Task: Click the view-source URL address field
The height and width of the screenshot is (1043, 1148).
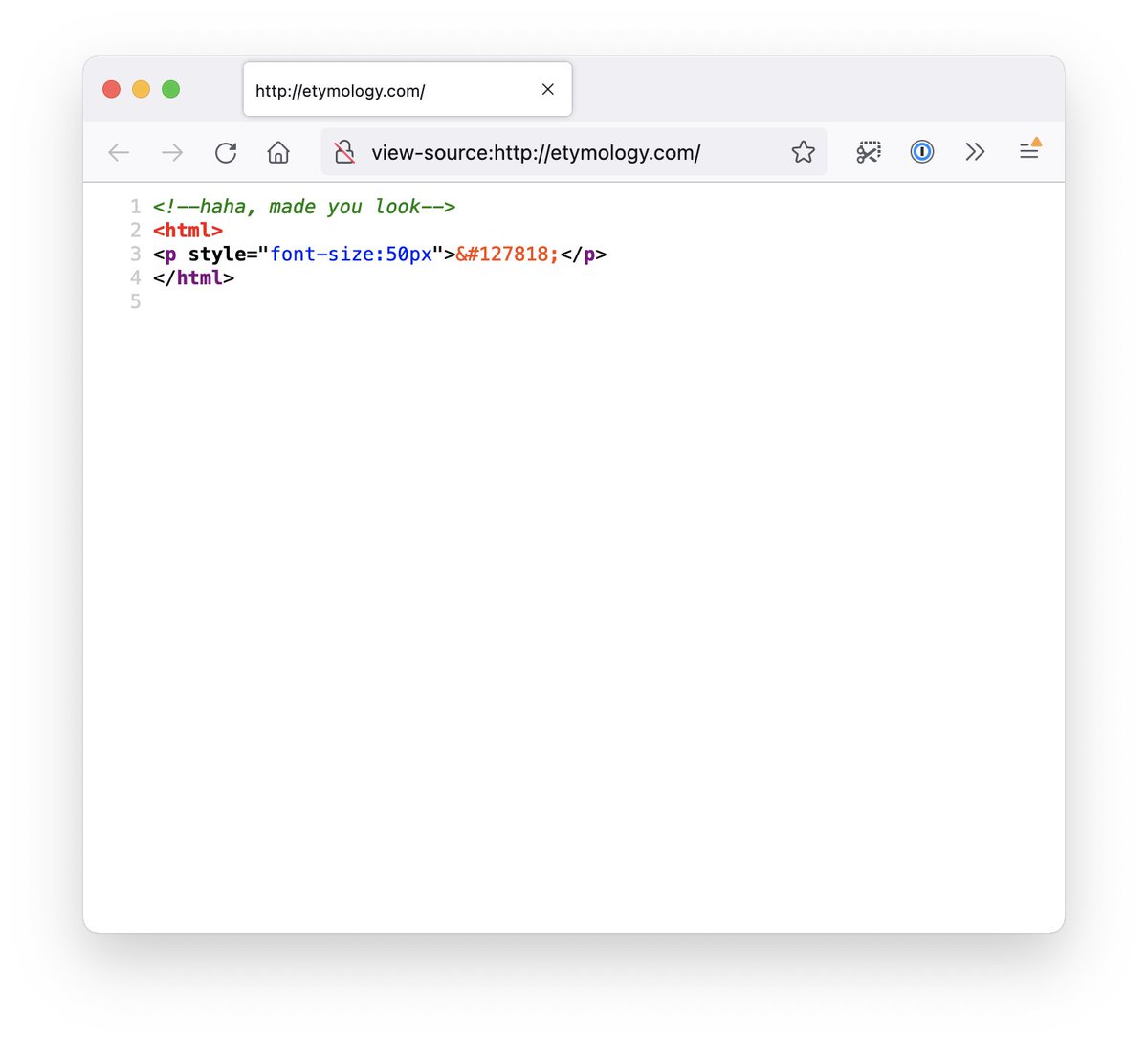Action: 574,152
